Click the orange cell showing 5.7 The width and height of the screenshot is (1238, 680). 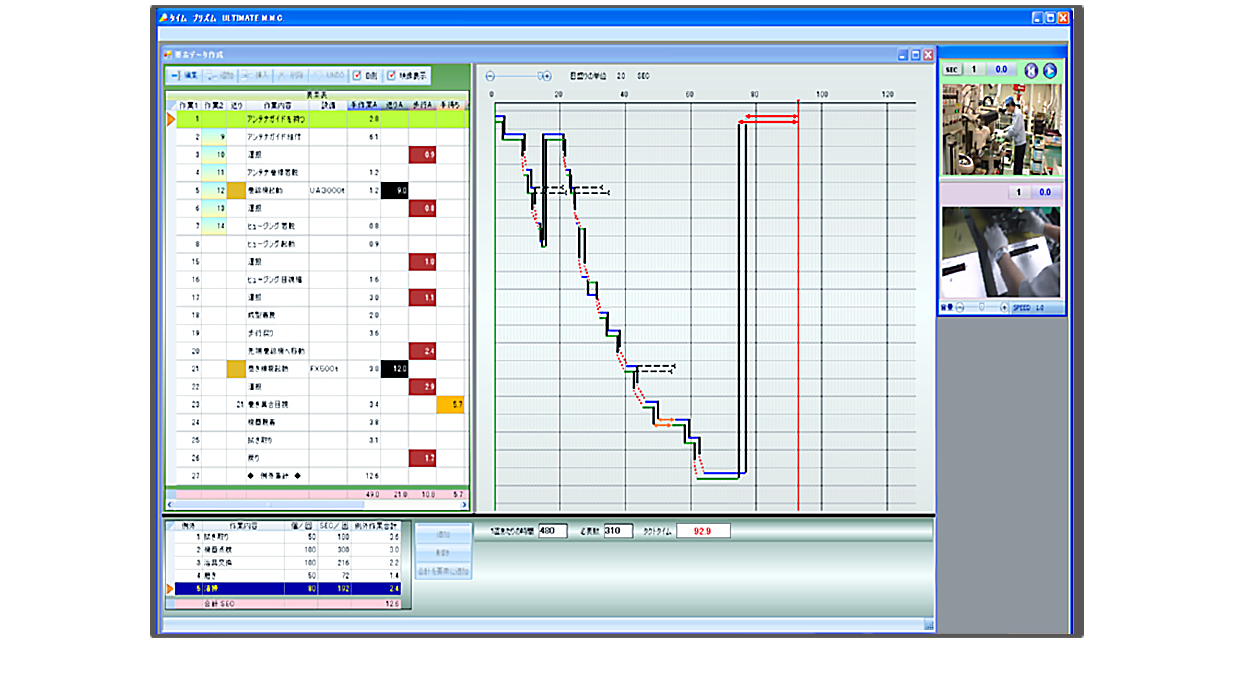click(451, 405)
